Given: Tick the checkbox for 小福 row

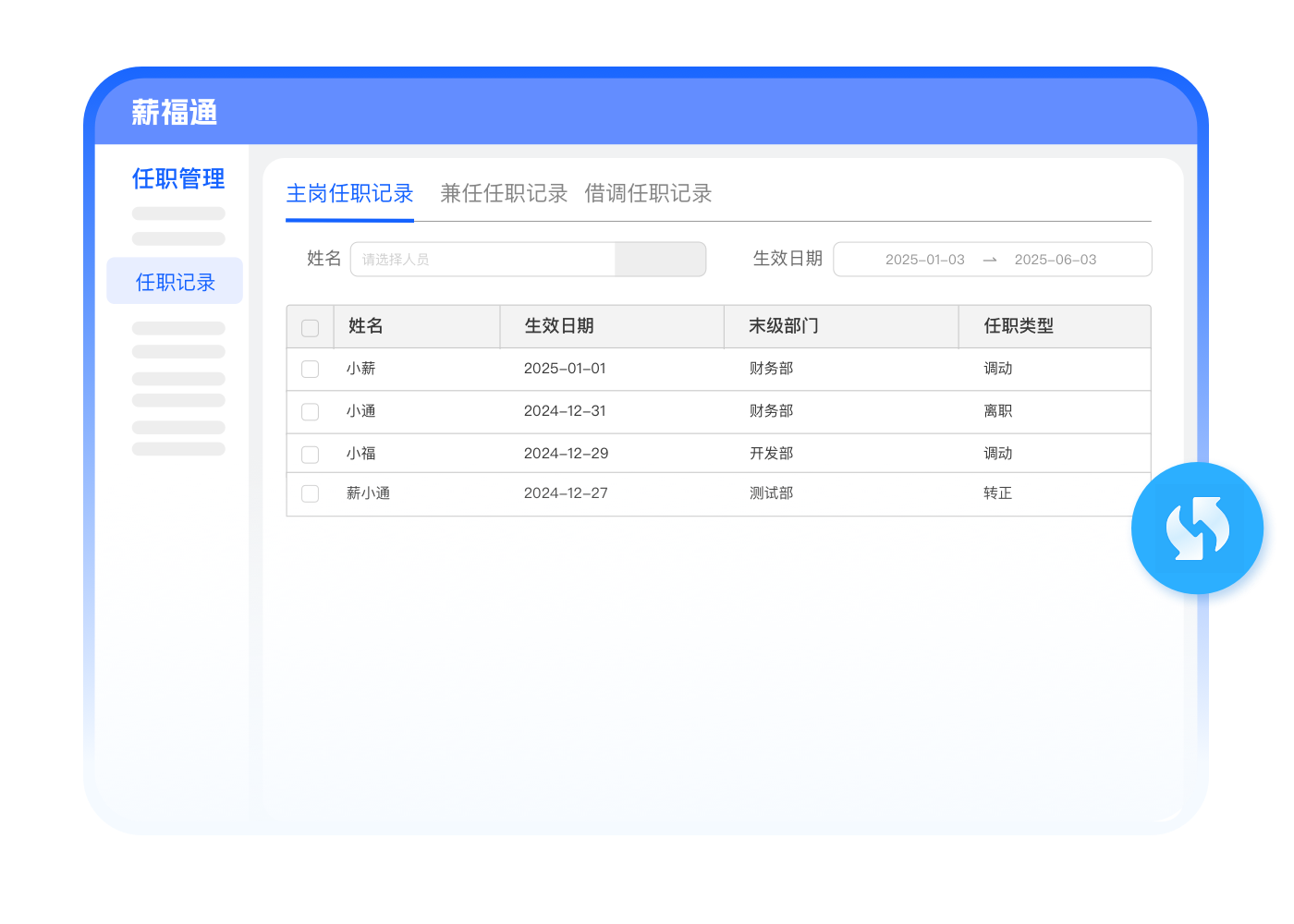Looking at the screenshot, I should tap(311, 454).
